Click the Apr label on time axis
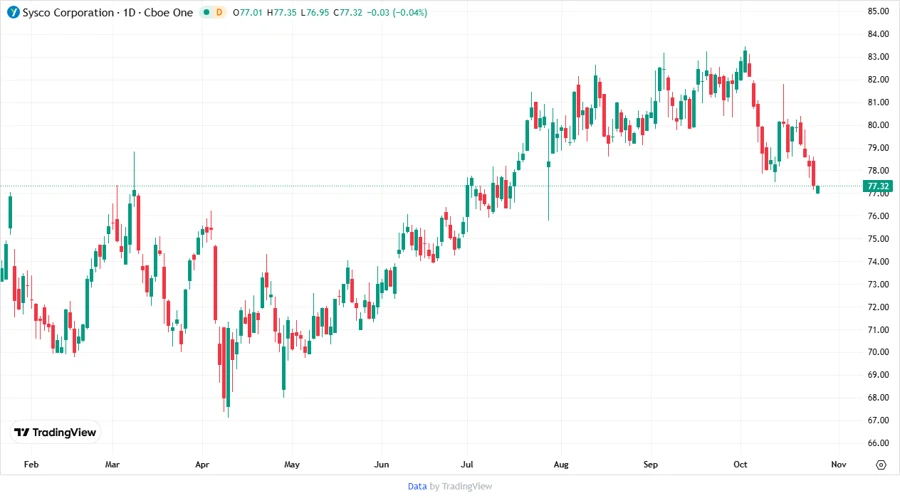This screenshot has width=900, height=498. coord(202,465)
